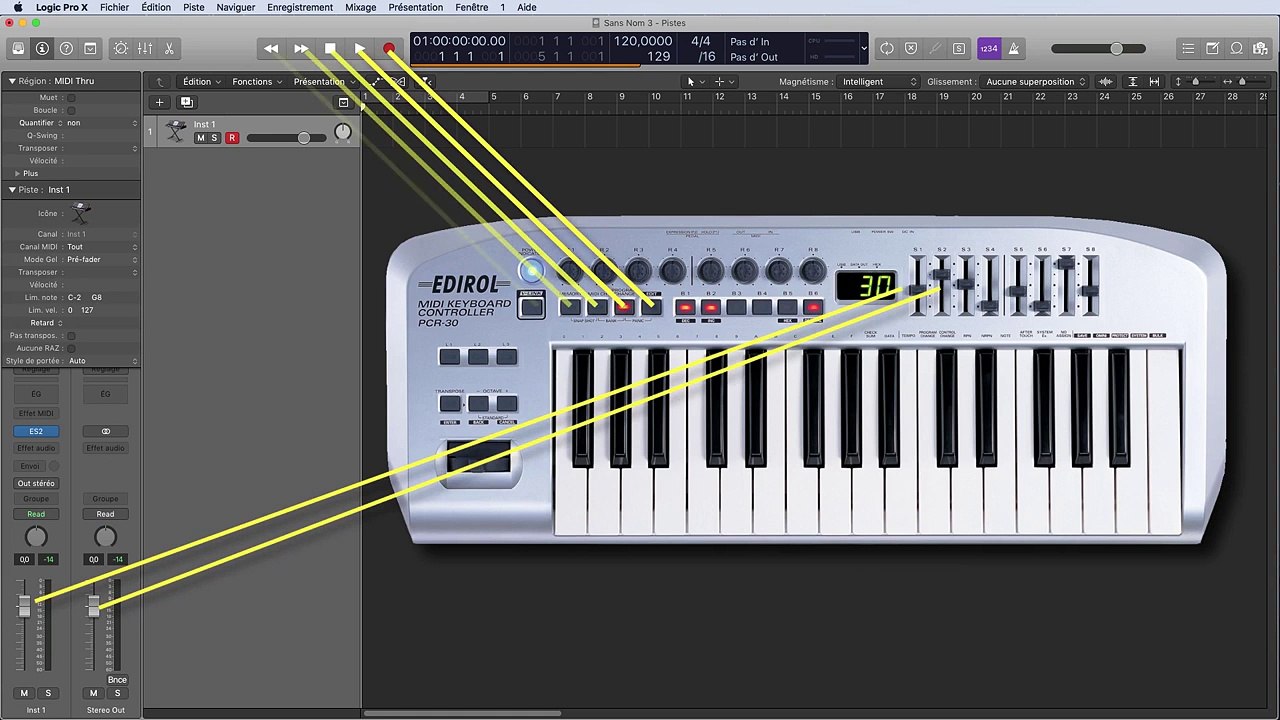The height and width of the screenshot is (720, 1280).
Task: Click the Fast Forward transport button
Action: pyautogui.click(x=300, y=48)
